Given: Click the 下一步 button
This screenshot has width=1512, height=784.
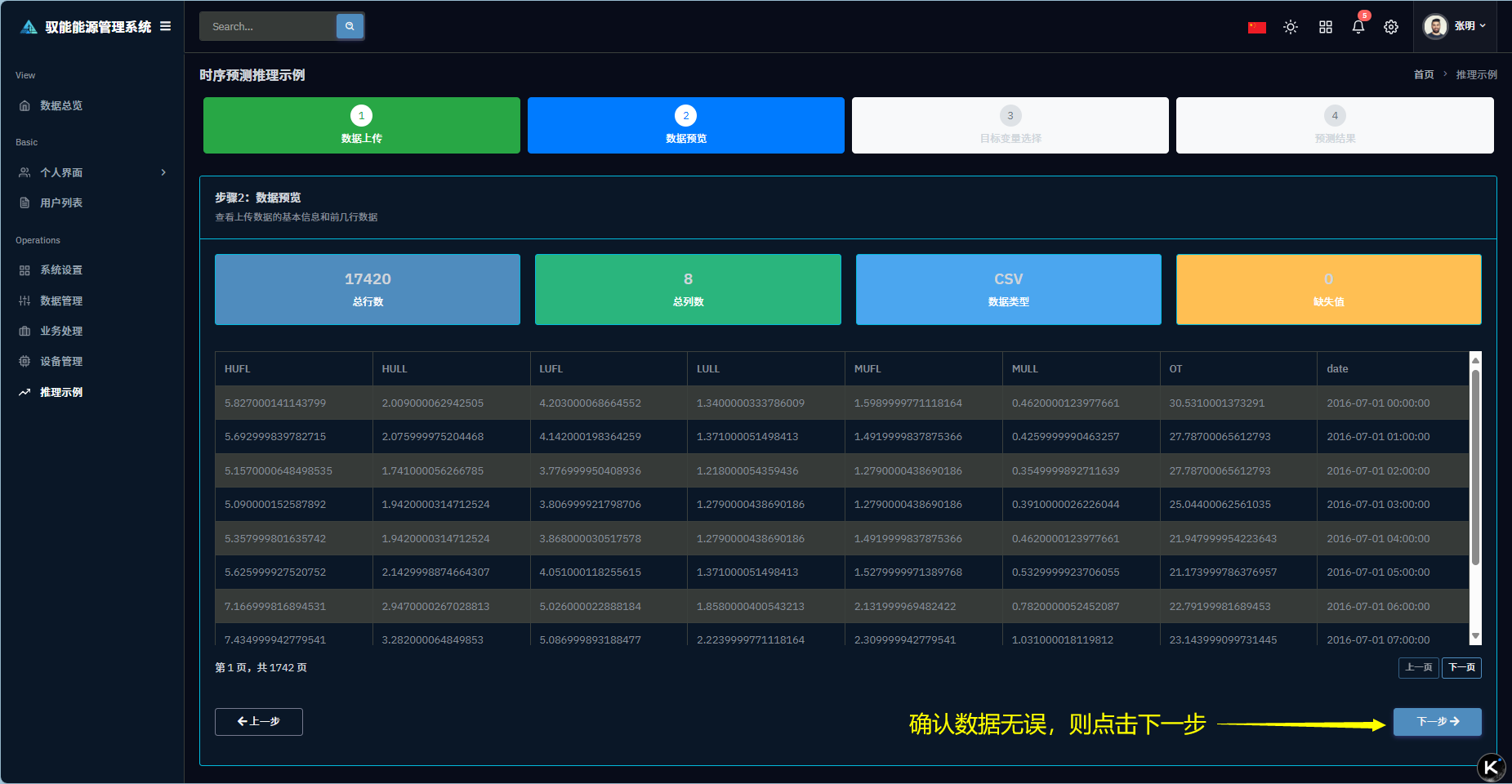Looking at the screenshot, I should tap(1437, 721).
